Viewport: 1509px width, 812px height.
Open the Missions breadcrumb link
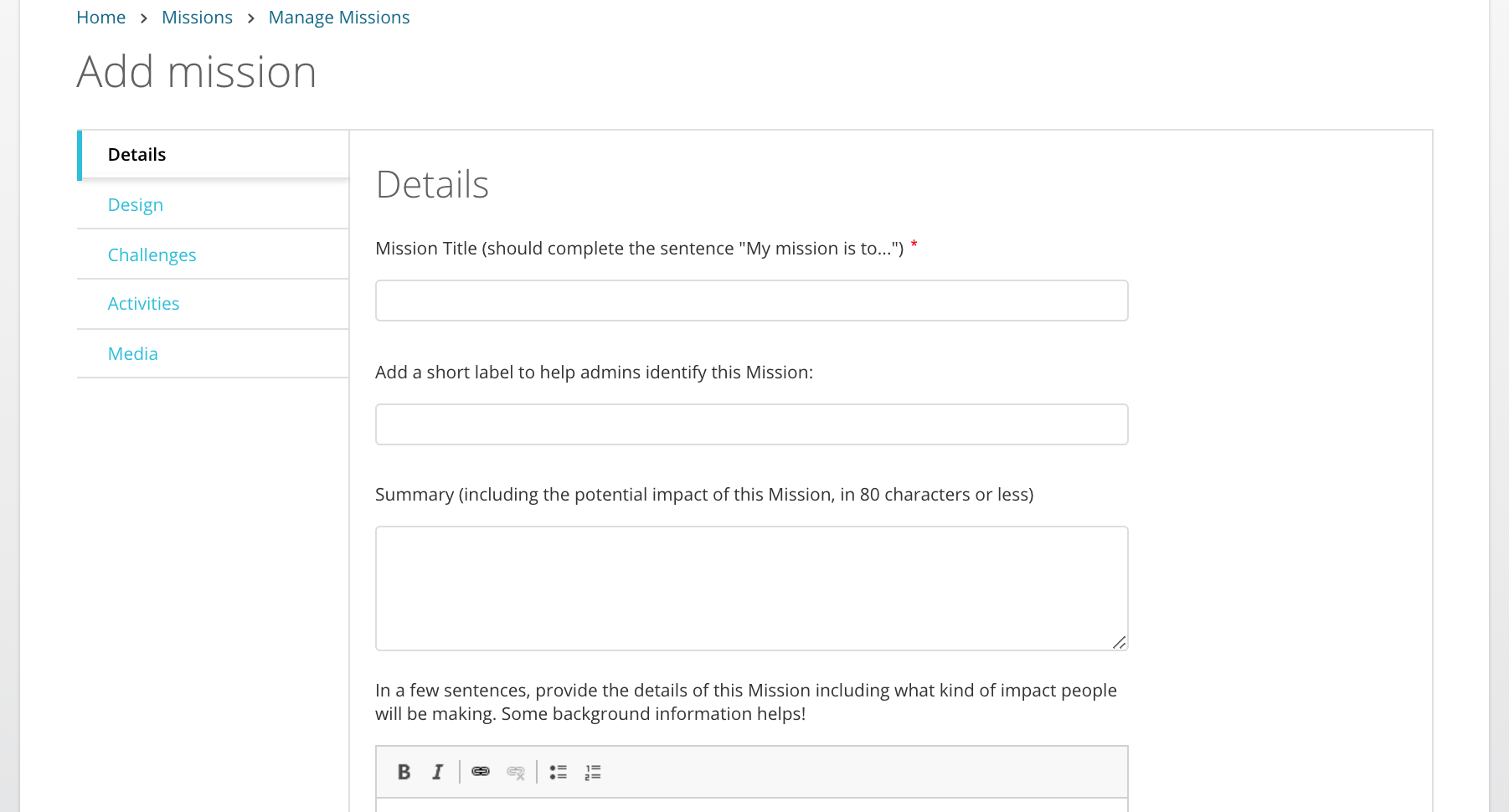[197, 18]
